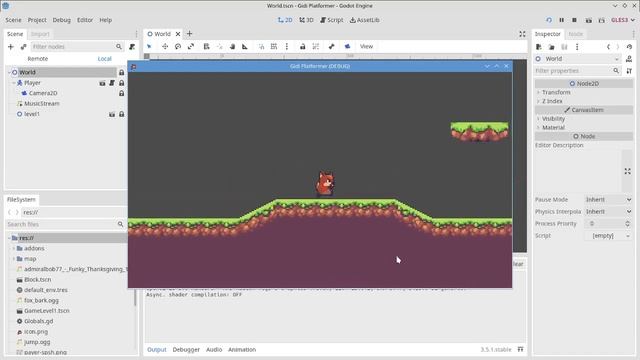
Task: Open level1 sub-scene in editor icon
Action: coord(112,114)
